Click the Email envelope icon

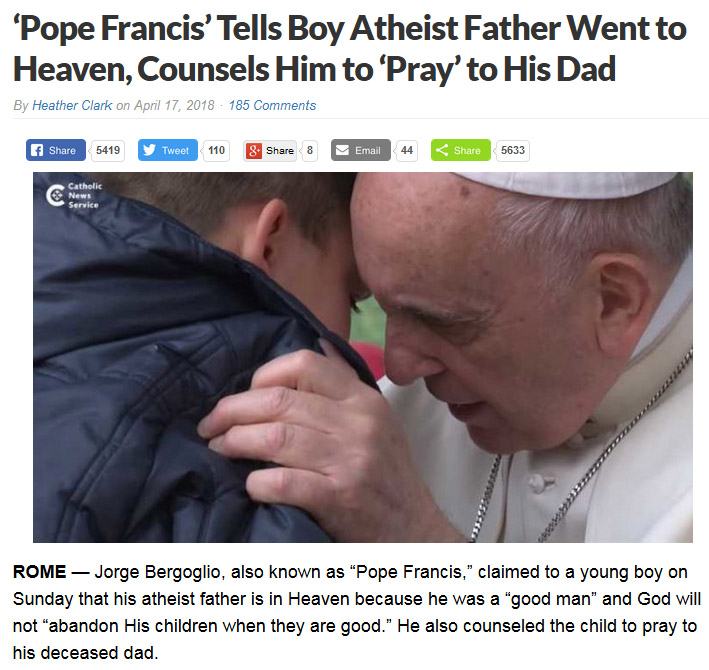tap(342, 150)
